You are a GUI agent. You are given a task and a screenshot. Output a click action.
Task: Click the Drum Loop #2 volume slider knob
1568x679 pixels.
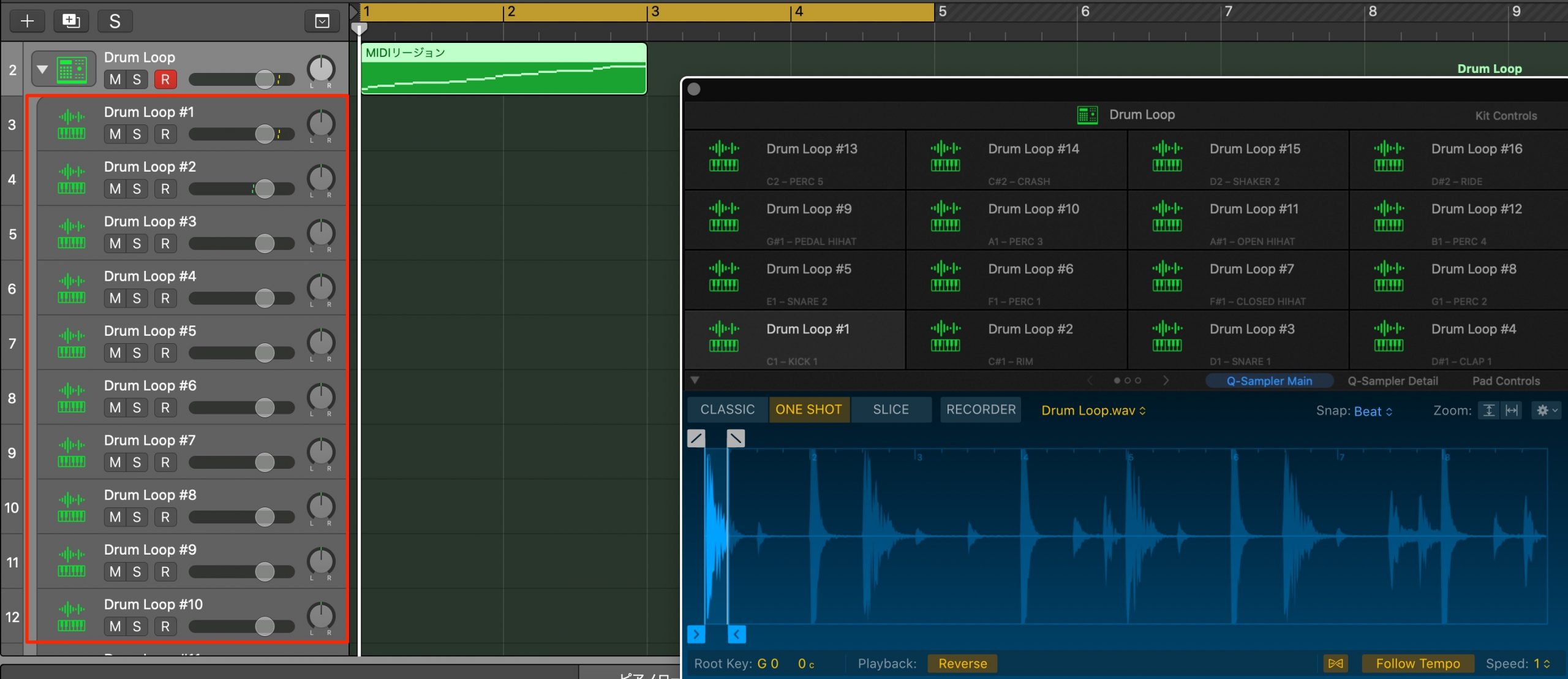(265, 189)
